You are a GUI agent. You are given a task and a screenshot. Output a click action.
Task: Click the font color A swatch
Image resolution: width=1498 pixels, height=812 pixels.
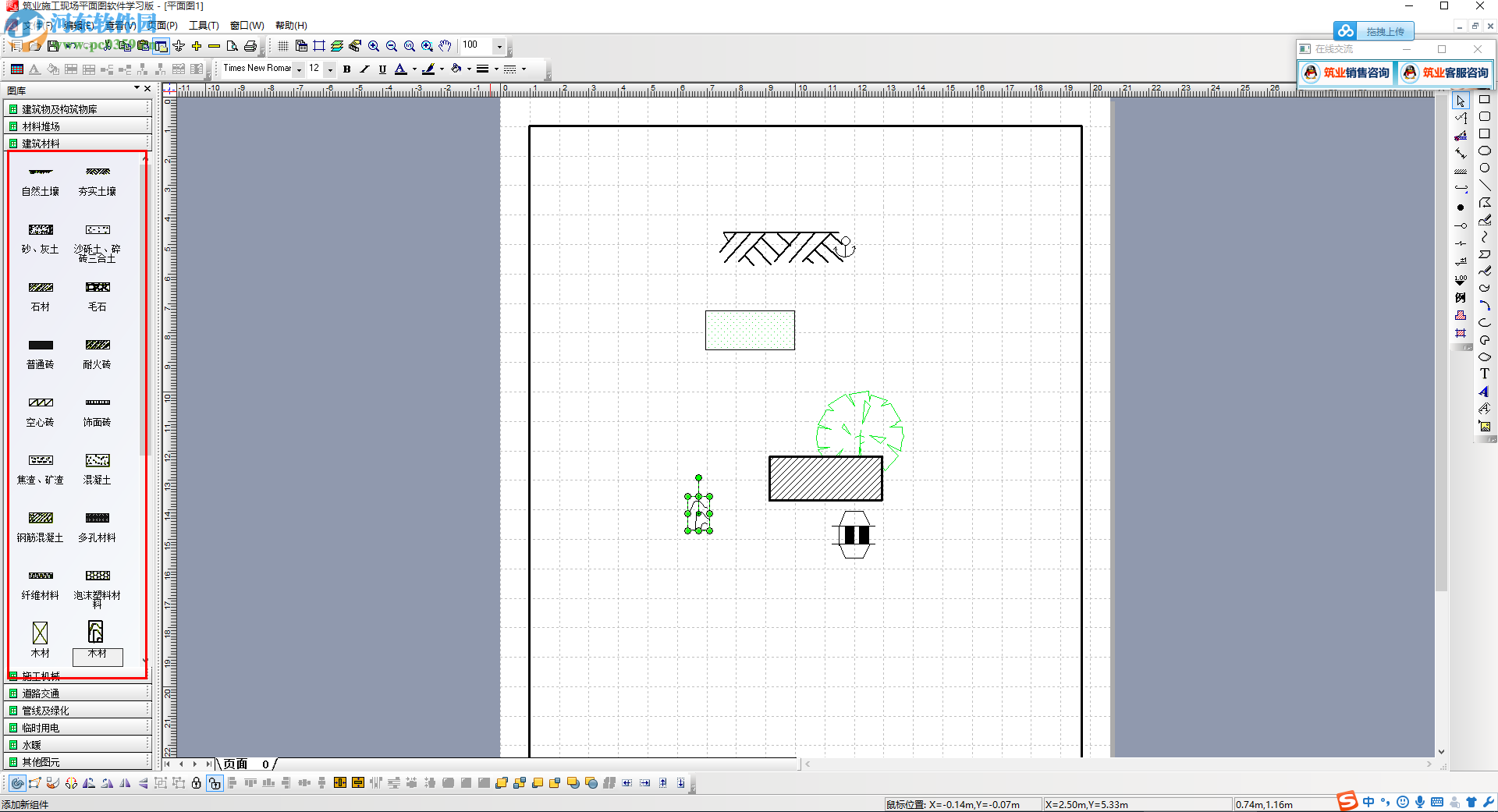(400, 69)
